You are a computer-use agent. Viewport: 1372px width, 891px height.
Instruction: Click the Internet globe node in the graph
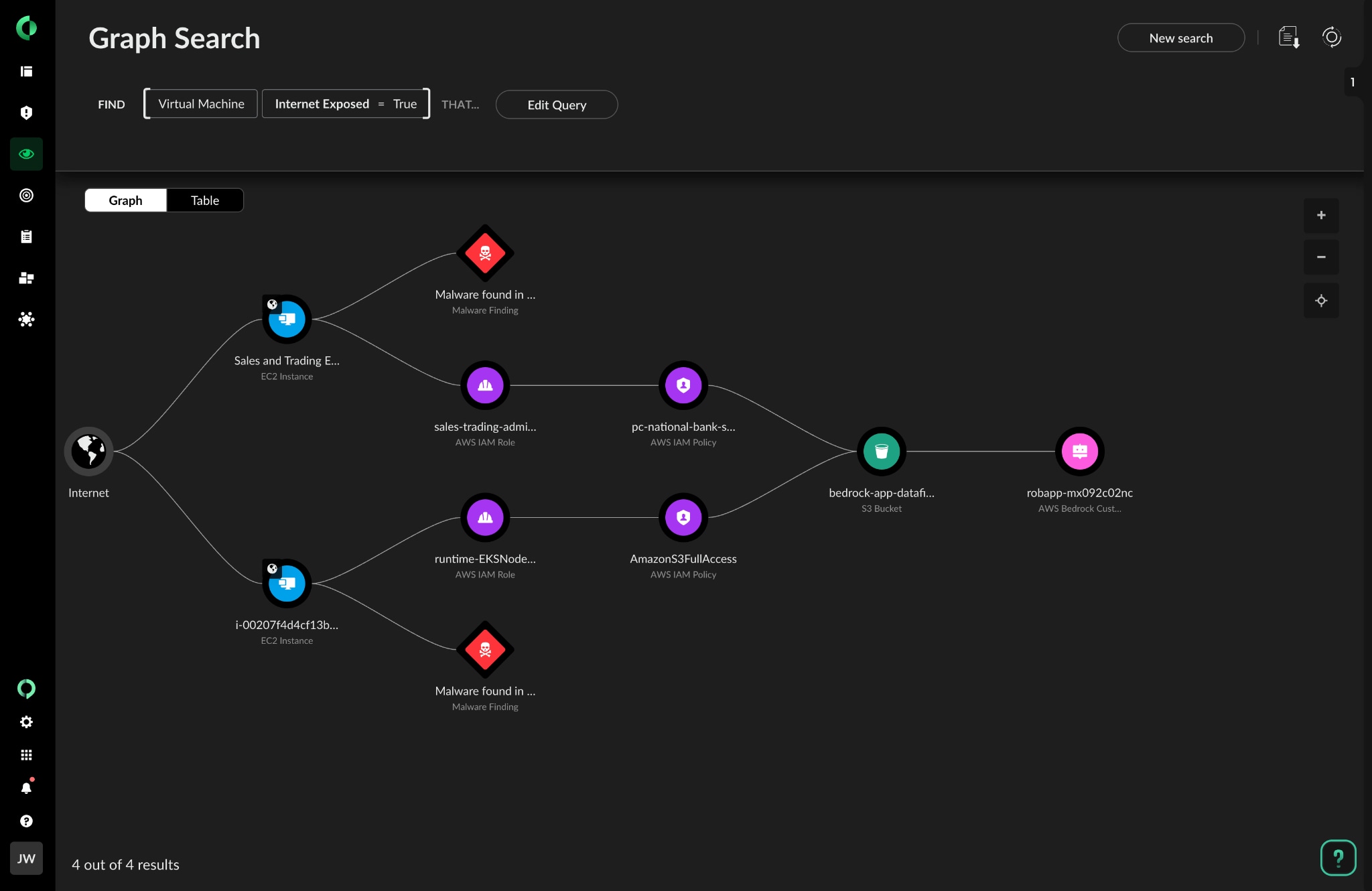coord(88,451)
